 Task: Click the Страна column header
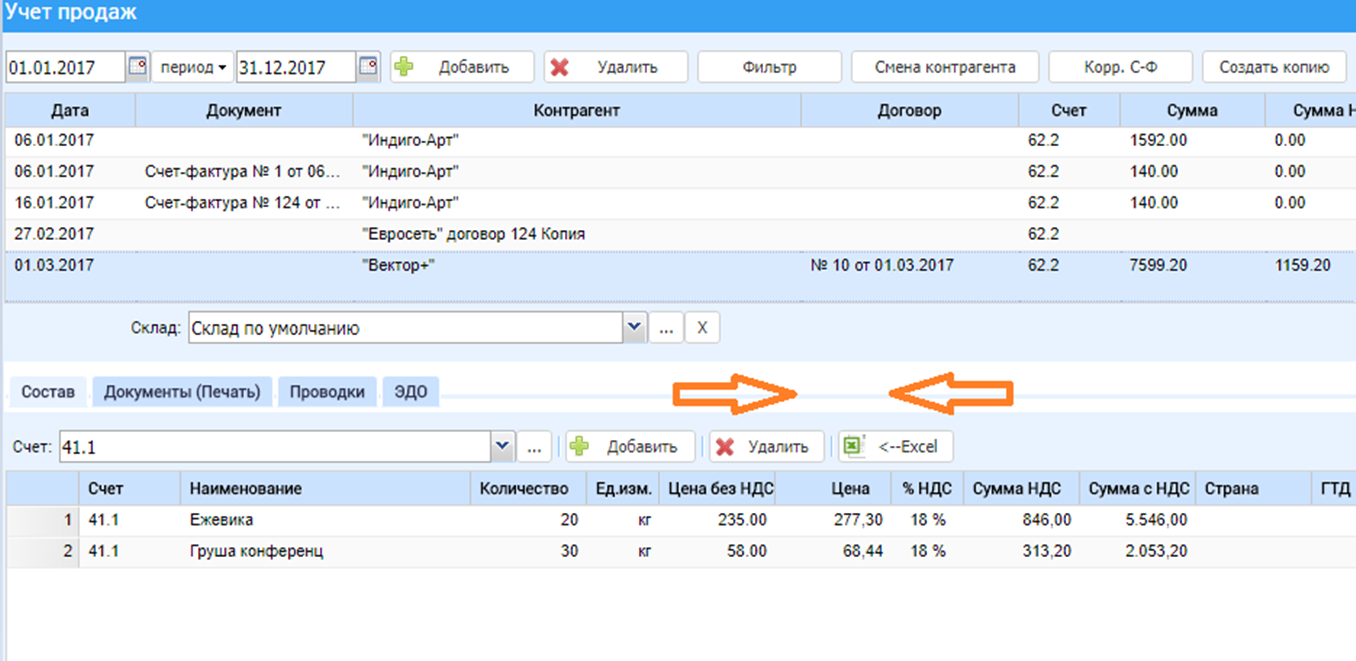(x=1253, y=489)
